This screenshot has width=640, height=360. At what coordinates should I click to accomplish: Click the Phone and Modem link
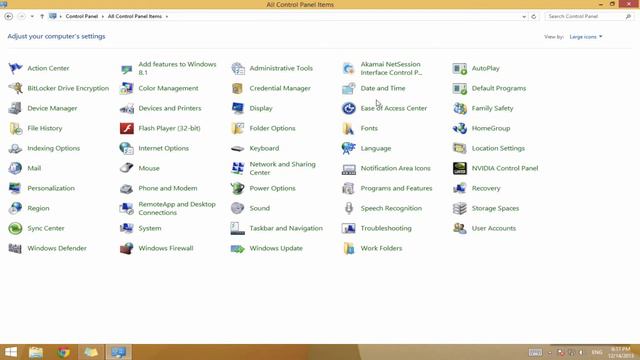[168, 188]
